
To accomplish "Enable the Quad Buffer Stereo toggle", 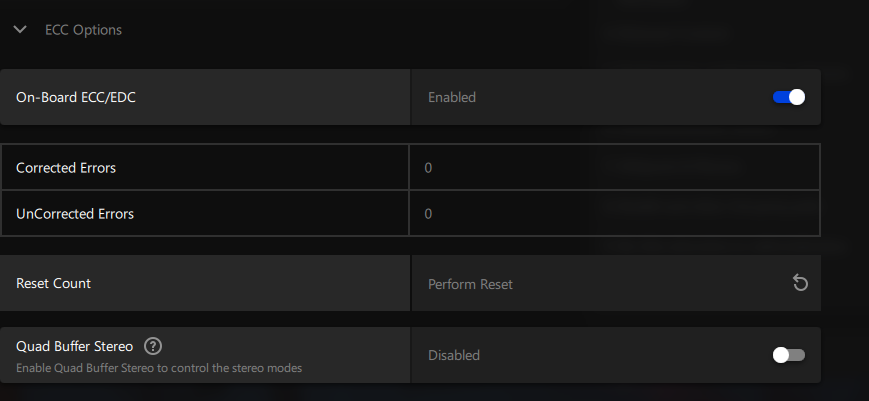I will tap(789, 355).
